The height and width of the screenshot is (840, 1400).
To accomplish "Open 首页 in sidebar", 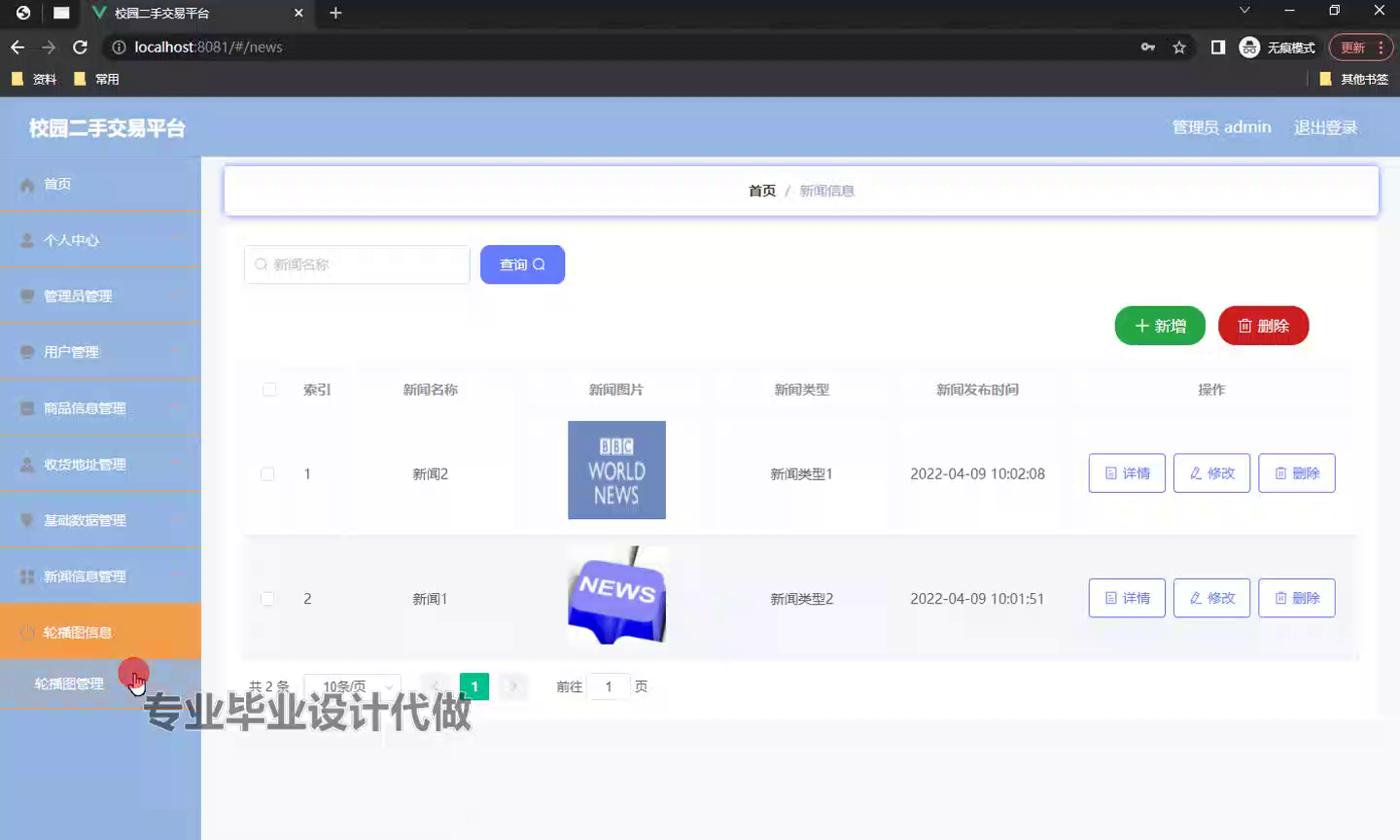I will pos(100,184).
